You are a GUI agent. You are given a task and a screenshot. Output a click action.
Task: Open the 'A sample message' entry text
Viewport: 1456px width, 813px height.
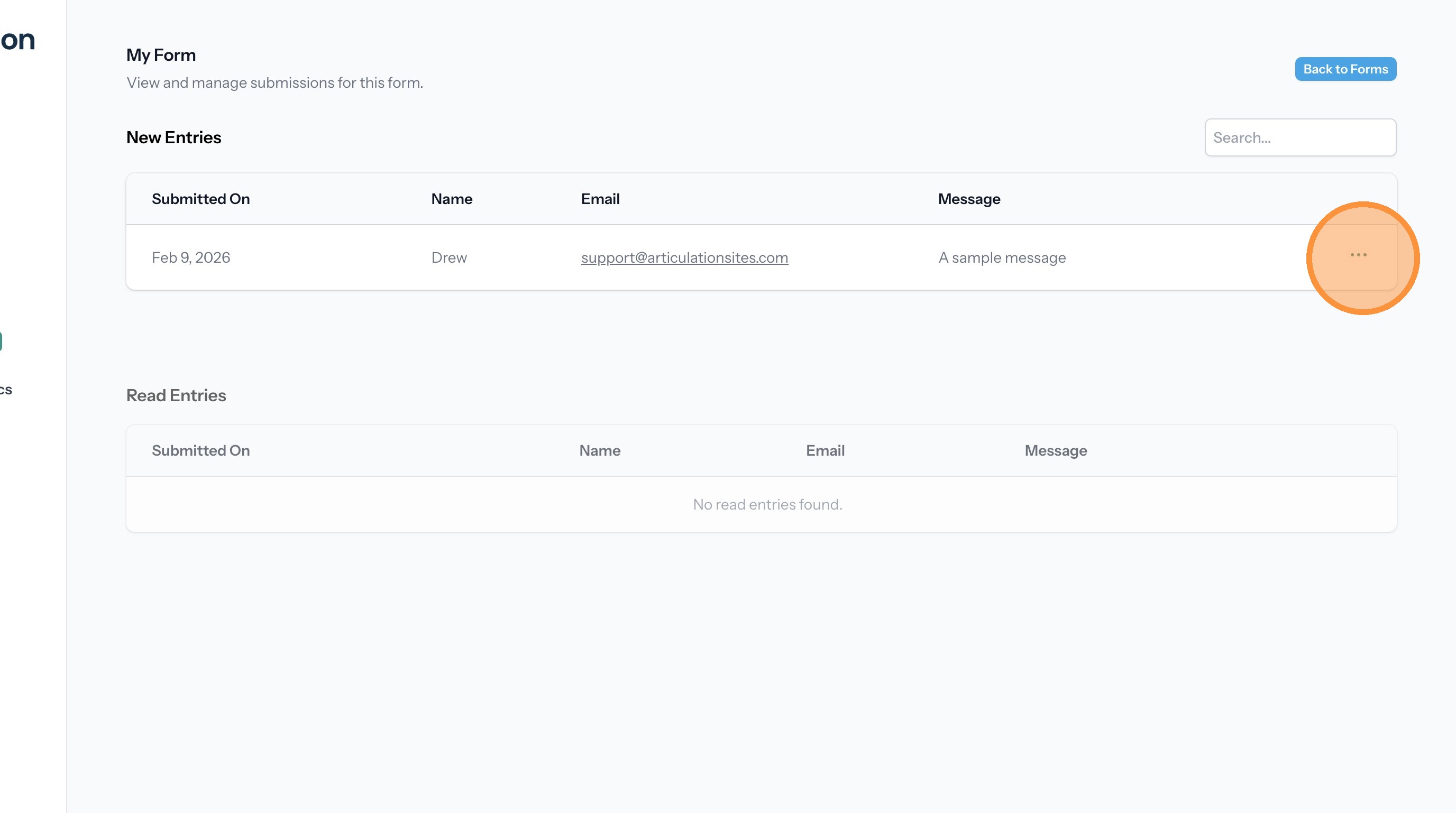point(1002,257)
